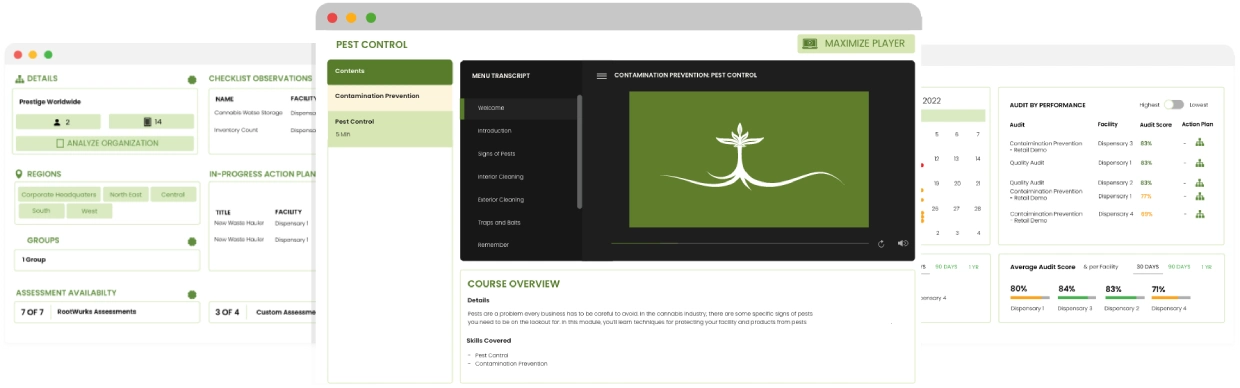Viewport: 1240px width, 388px height.
Task: Click the 3 OF 4 Custom Assessments card
Action: (x=262, y=312)
